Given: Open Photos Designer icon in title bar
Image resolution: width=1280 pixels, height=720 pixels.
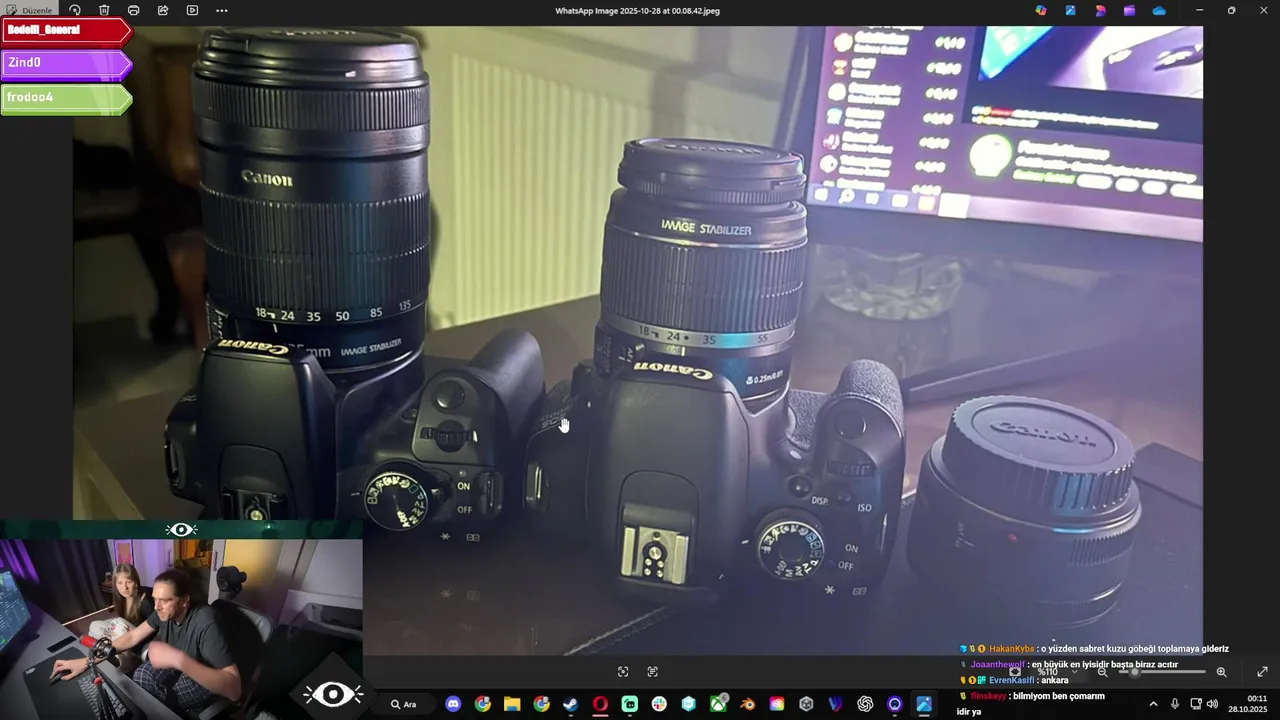Looking at the screenshot, I should coord(1071,10).
